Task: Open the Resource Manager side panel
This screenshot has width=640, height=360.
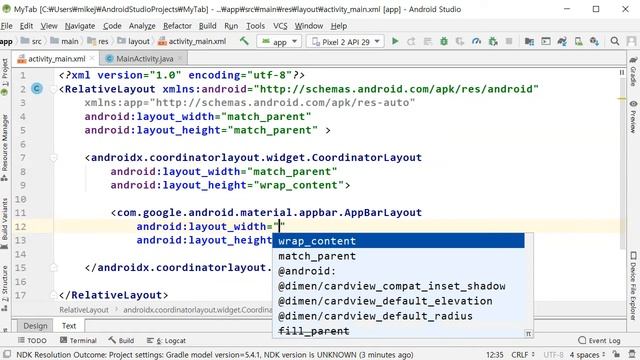Action: point(4,147)
